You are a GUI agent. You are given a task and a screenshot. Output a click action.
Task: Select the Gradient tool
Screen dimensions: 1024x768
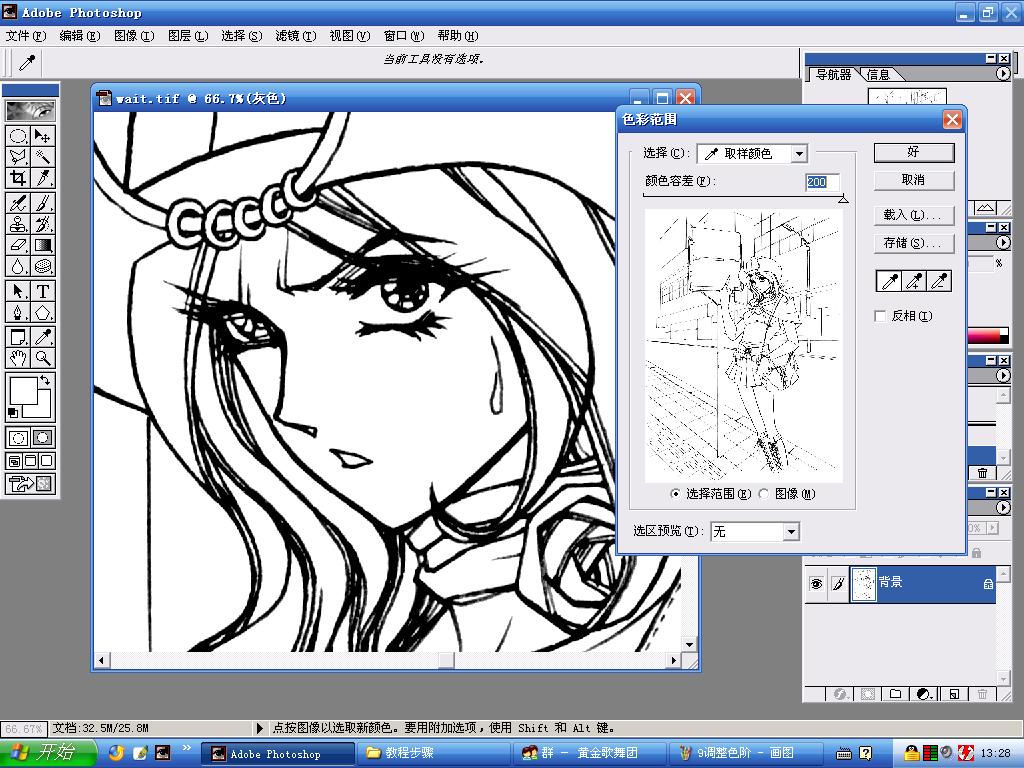[42, 245]
